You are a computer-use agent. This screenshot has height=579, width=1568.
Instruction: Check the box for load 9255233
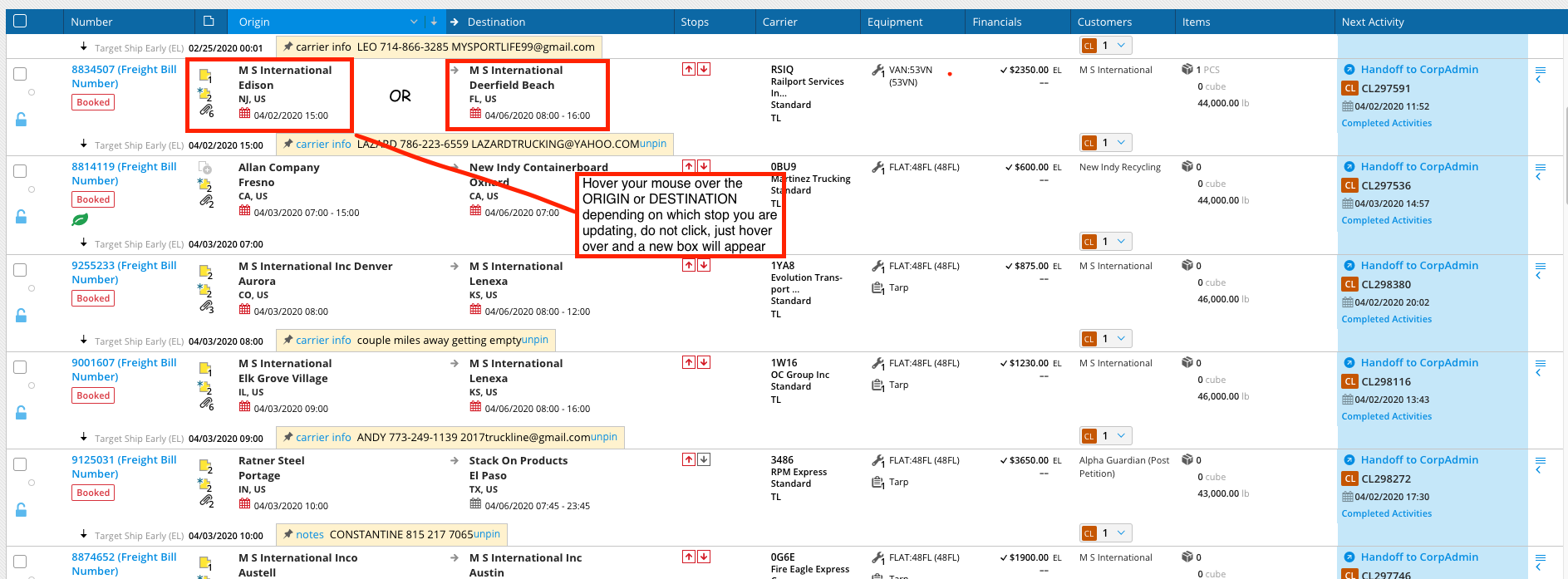(20, 270)
